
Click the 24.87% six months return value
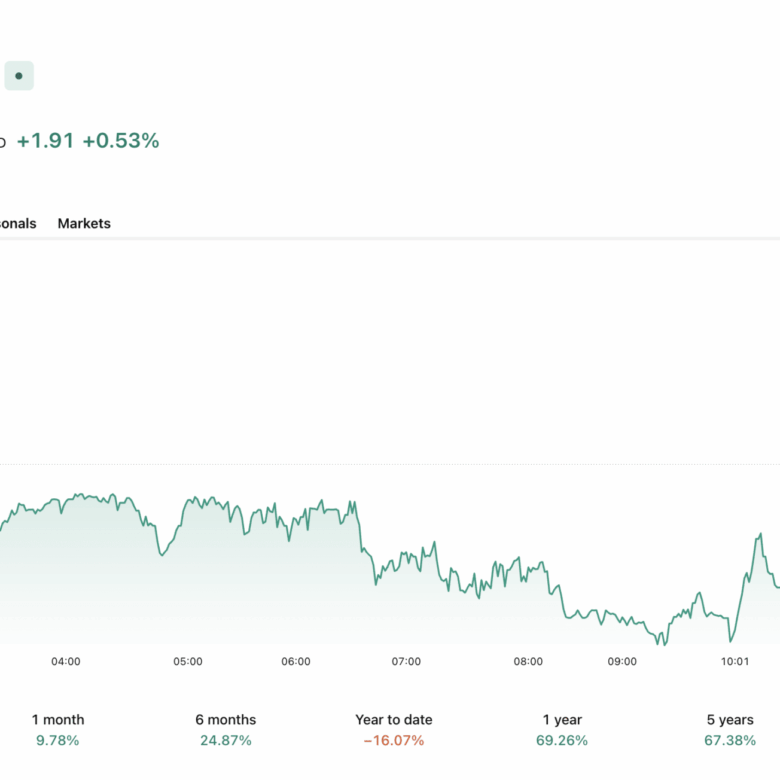coord(226,741)
